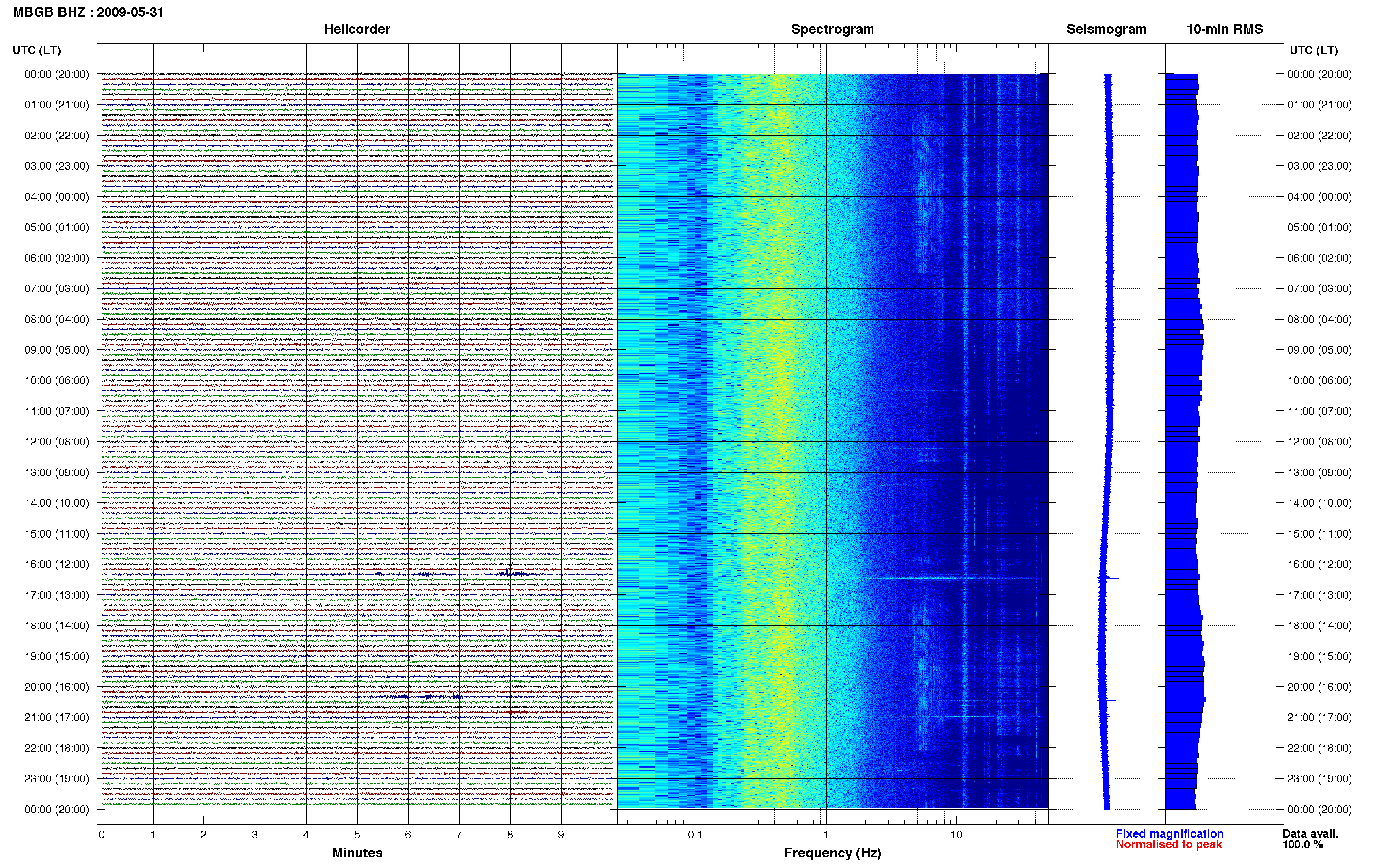Image resolution: width=1388 pixels, height=868 pixels.
Task: Select the 'Spectrogram' panel heading
Action: point(832,29)
